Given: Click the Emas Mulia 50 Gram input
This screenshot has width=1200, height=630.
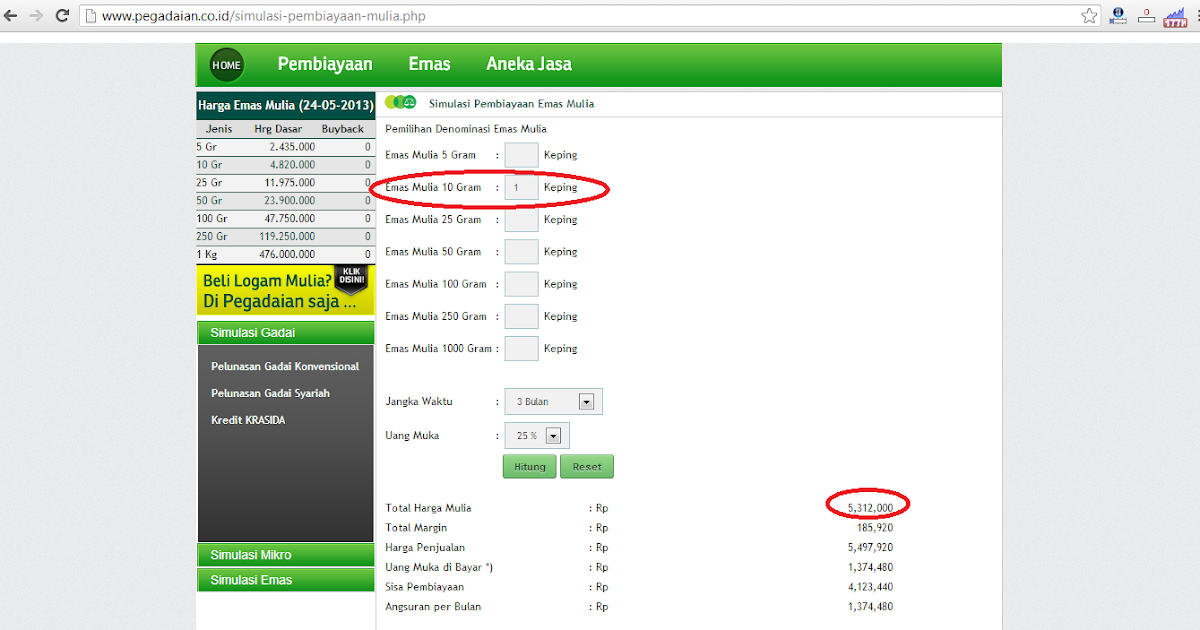Looking at the screenshot, I should pos(521,252).
